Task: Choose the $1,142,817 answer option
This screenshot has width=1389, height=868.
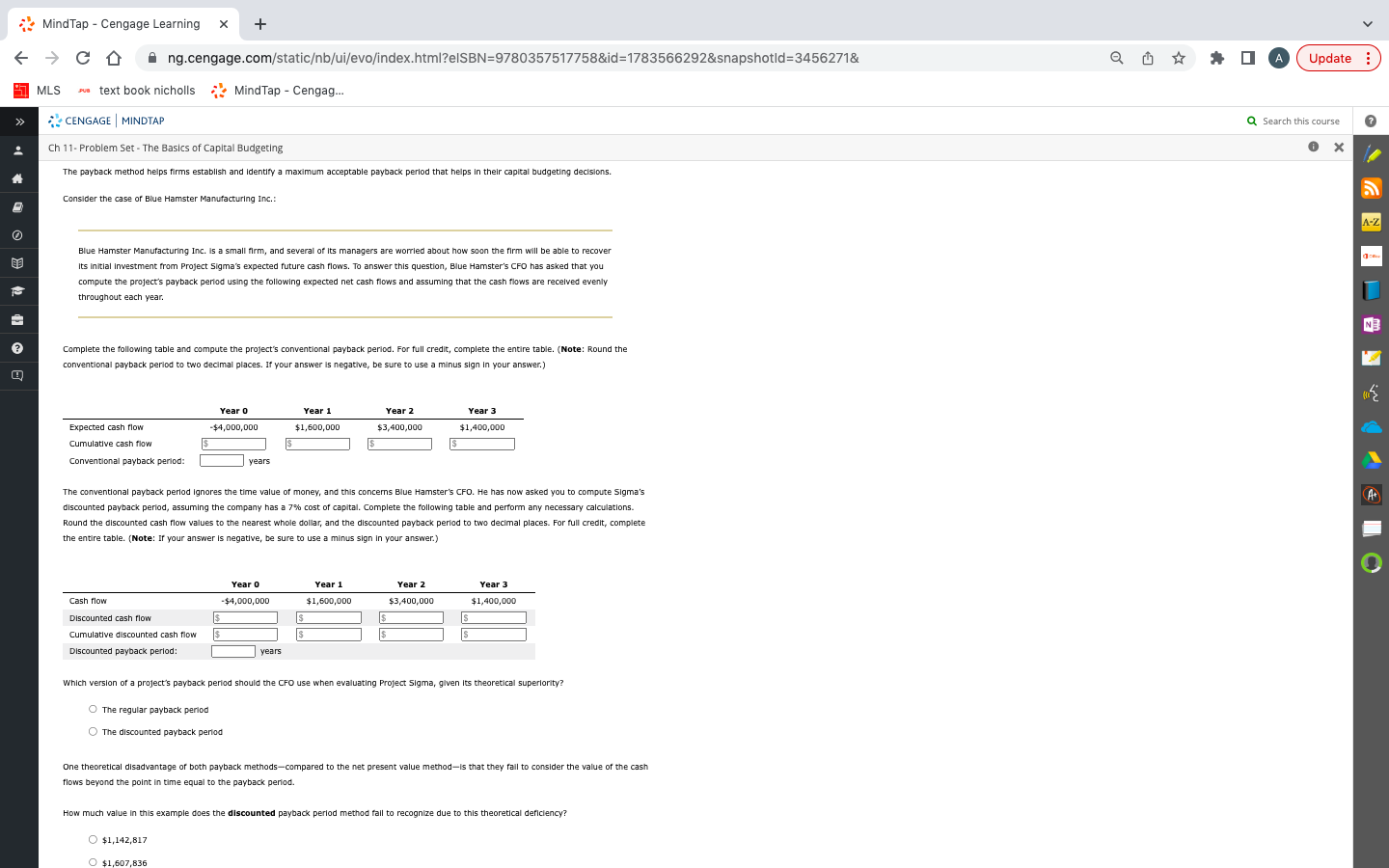Action: point(93,840)
